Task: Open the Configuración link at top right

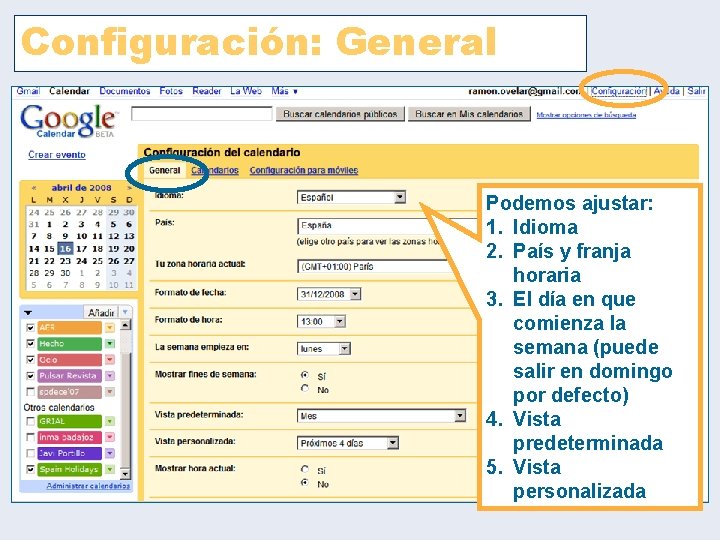Action: [x=619, y=91]
